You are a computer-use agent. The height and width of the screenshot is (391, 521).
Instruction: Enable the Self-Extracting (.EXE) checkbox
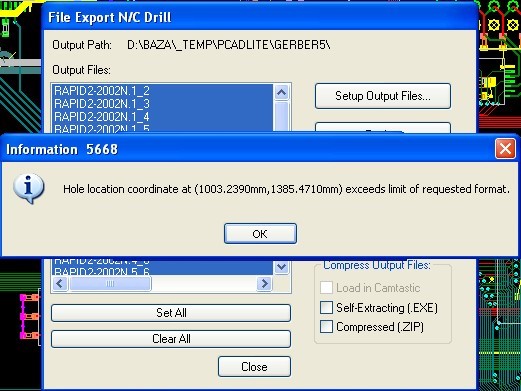click(326, 307)
